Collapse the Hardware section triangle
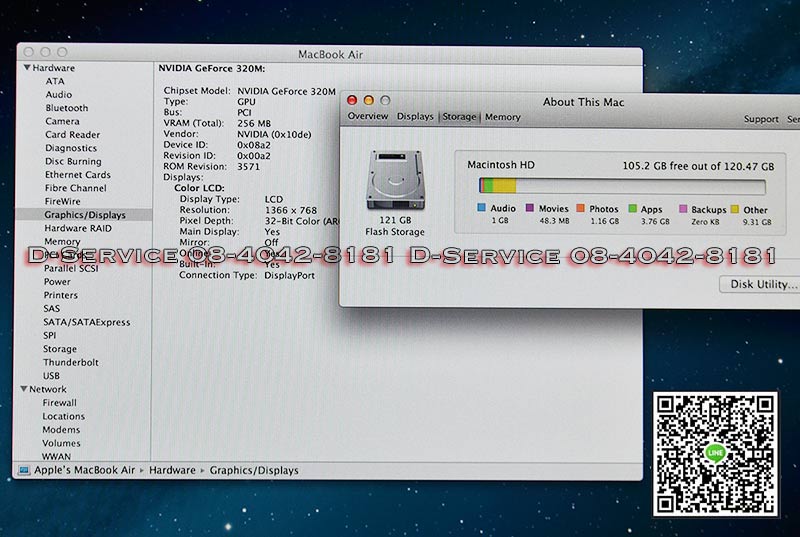Screen dimensions: 800x537 coord(27,67)
